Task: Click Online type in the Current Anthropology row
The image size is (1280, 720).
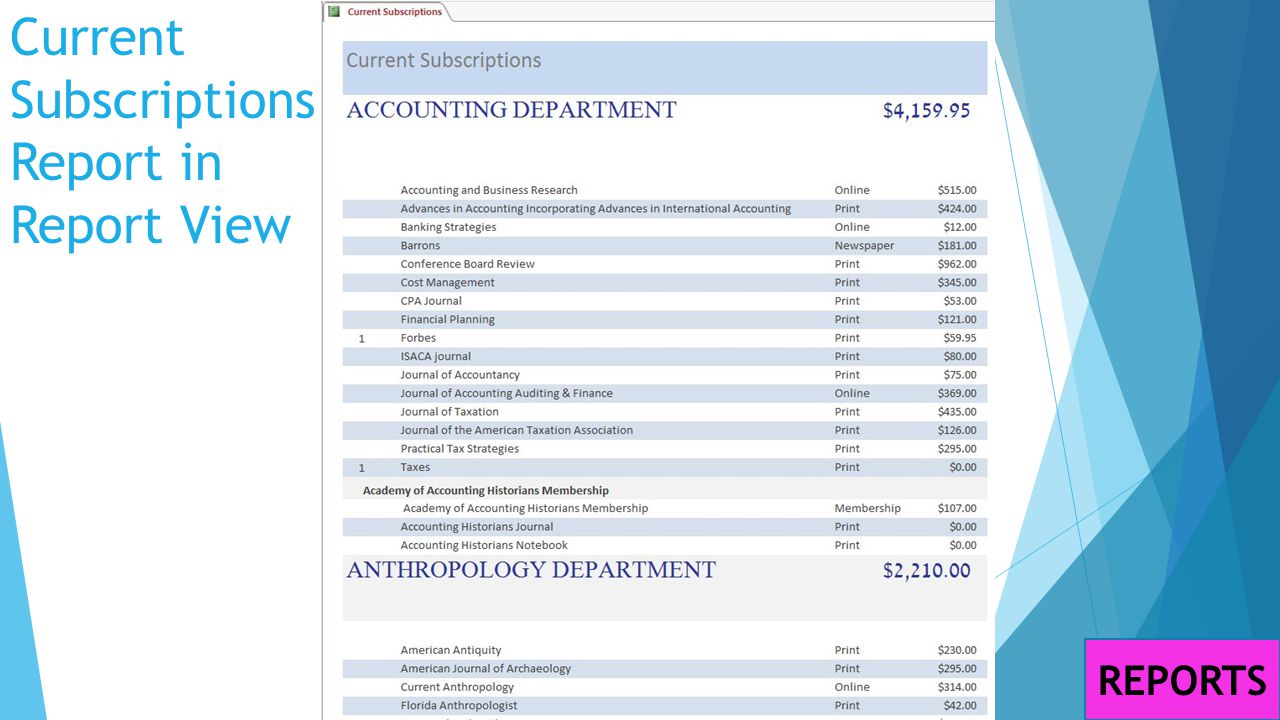Action: click(852, 687)
